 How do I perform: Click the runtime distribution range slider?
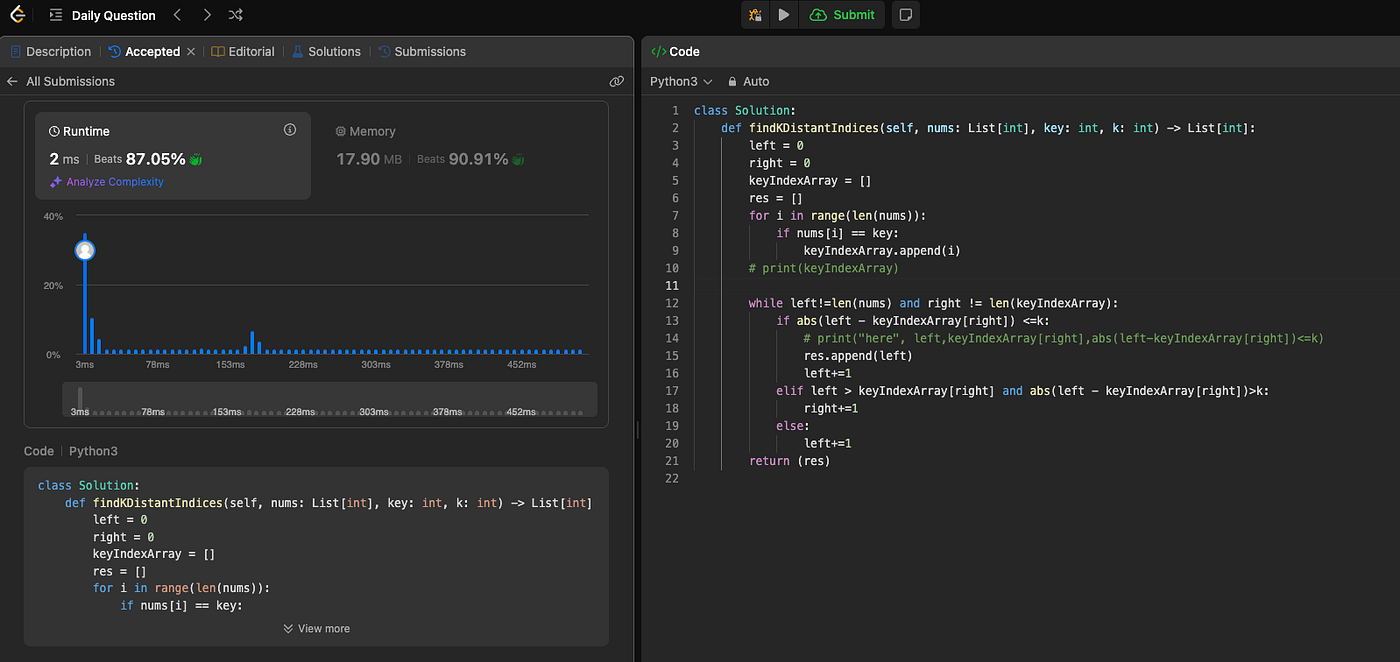pos(329,399)
